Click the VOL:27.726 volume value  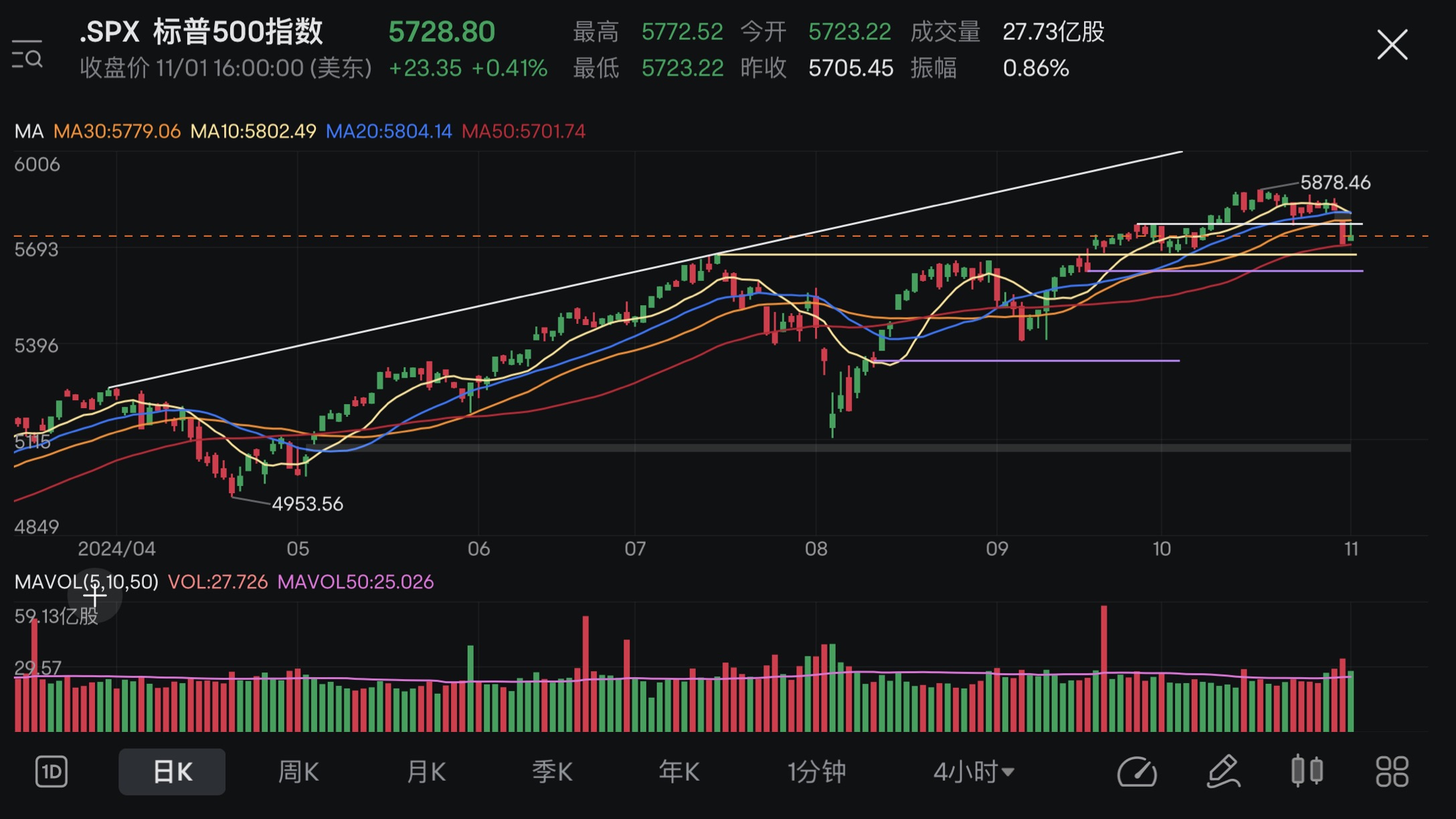click(x=217, y=581)
